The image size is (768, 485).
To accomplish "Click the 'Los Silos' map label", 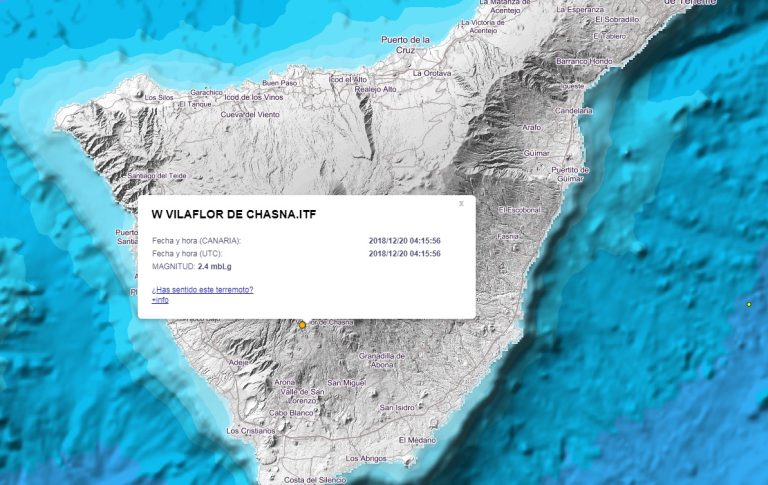I will click(159, 97).
